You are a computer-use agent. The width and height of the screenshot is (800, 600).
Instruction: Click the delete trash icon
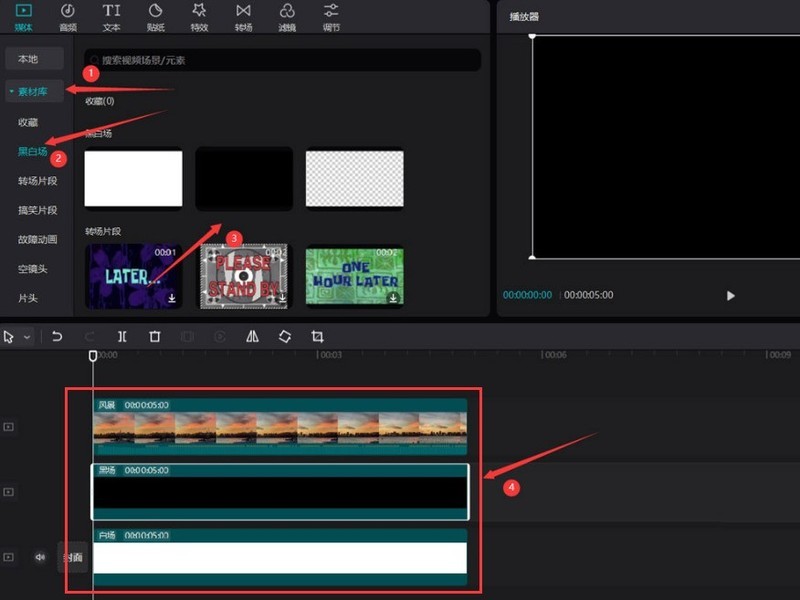155,337
